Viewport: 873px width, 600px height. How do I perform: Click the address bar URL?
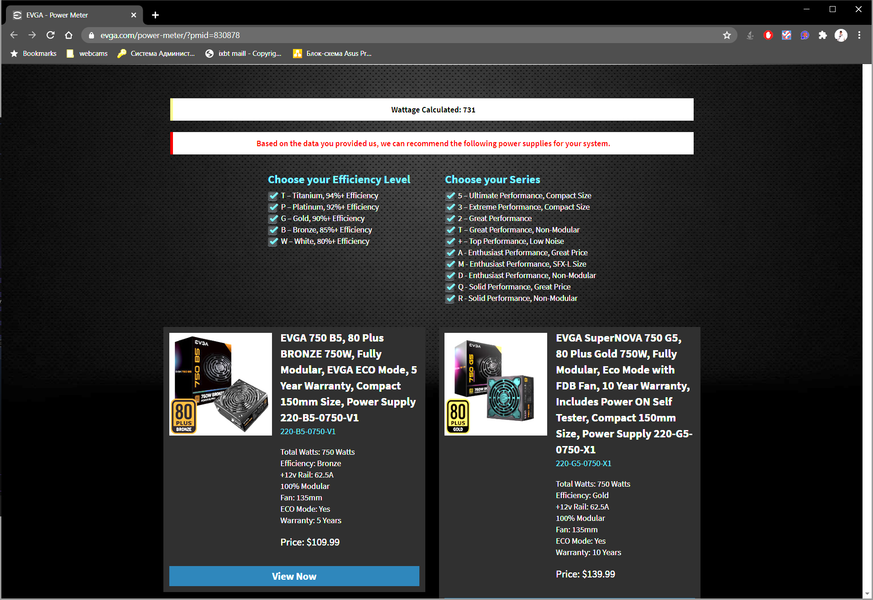(170, 35)
